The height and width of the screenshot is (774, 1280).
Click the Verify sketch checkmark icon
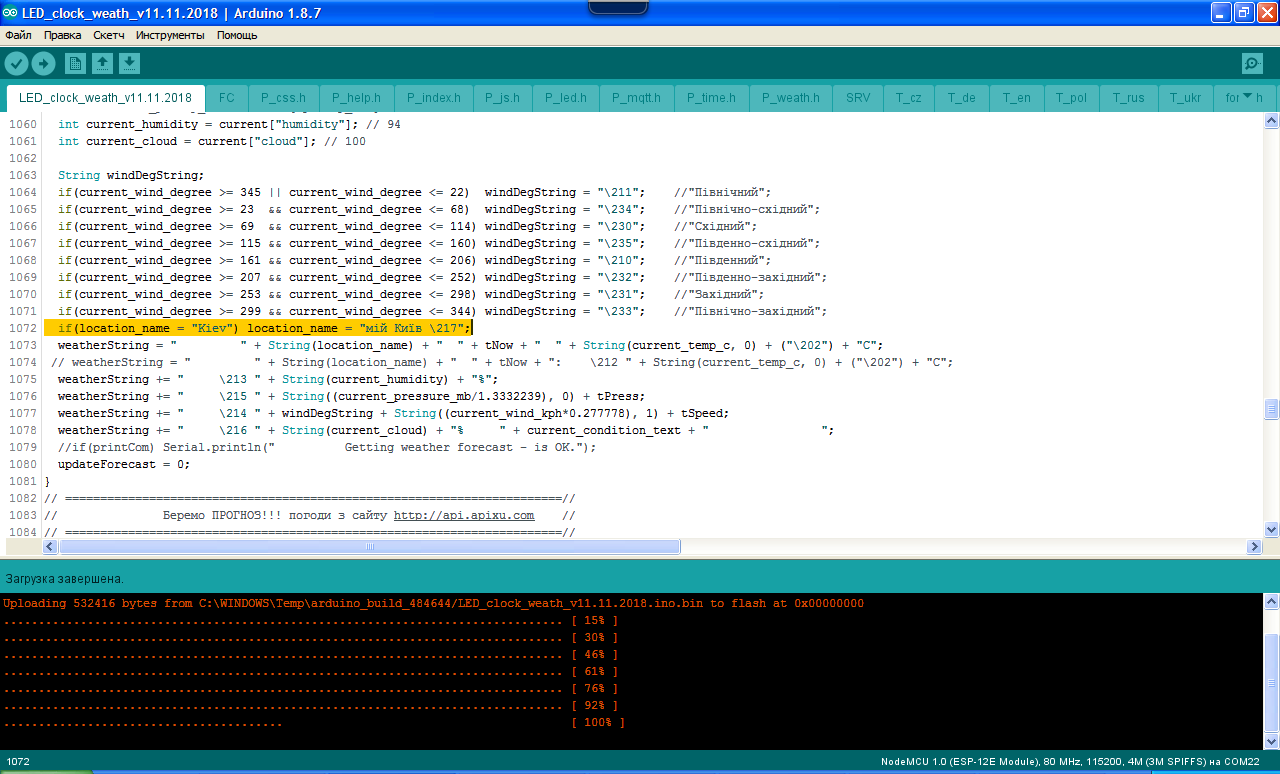click(x=16, y=64)
